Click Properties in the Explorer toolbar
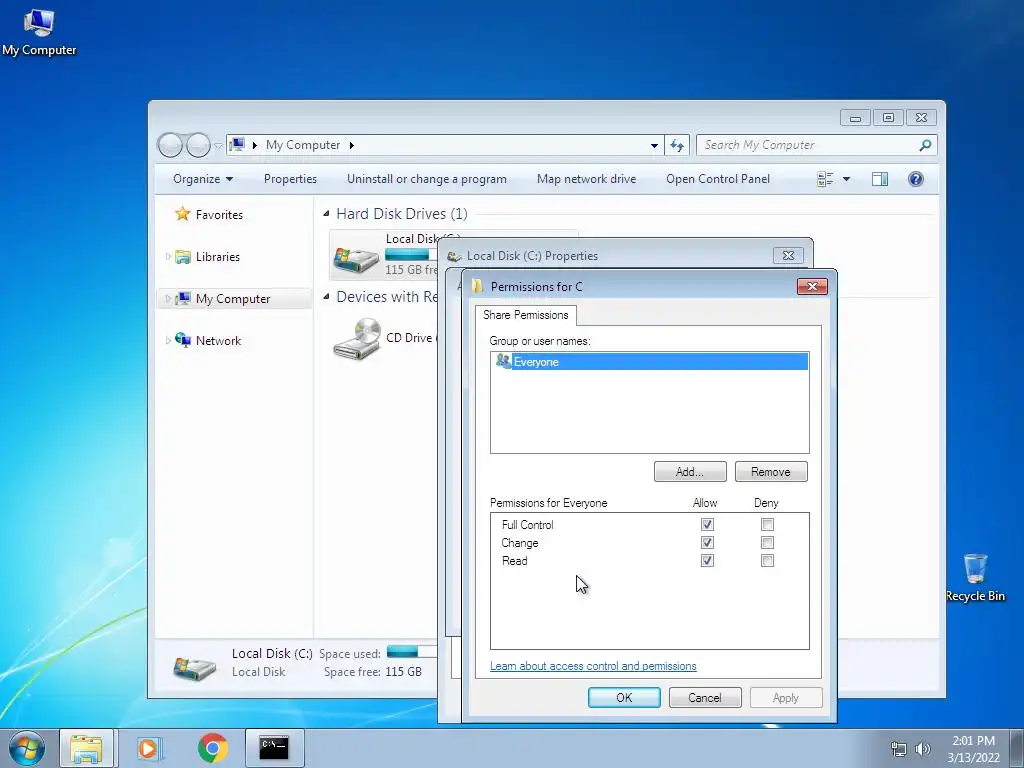The image size is (1024, 768). [290, 179]
